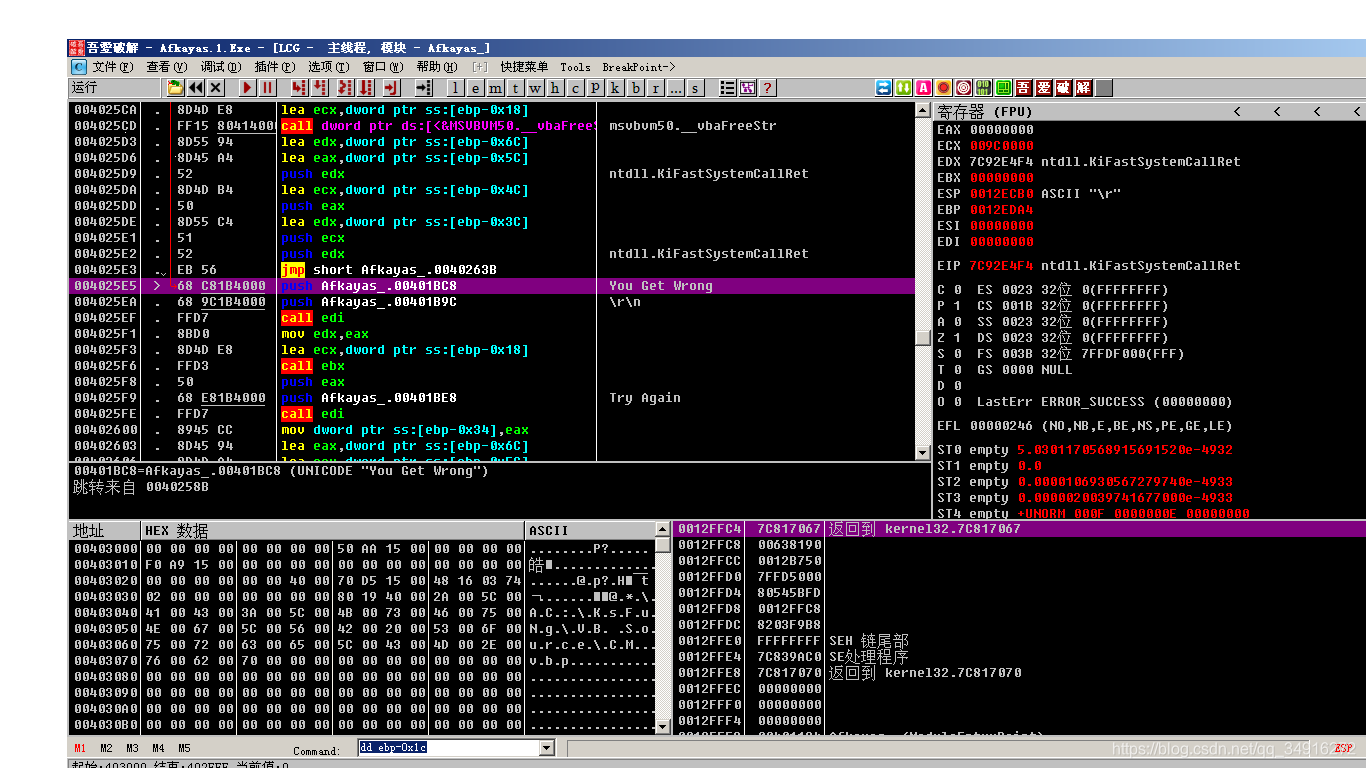The height and width of the screenshot is (768, 1366).
Task: Click disassembly pane scroll down arrow
Action: (x=923, y=452)
